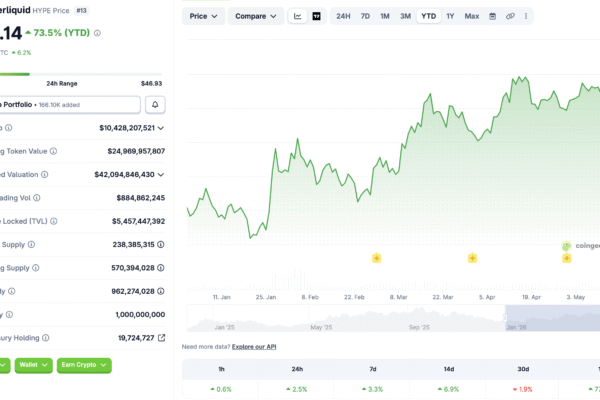
Task: Select the 1Y time range tab
Action: [x=450, y=16]
